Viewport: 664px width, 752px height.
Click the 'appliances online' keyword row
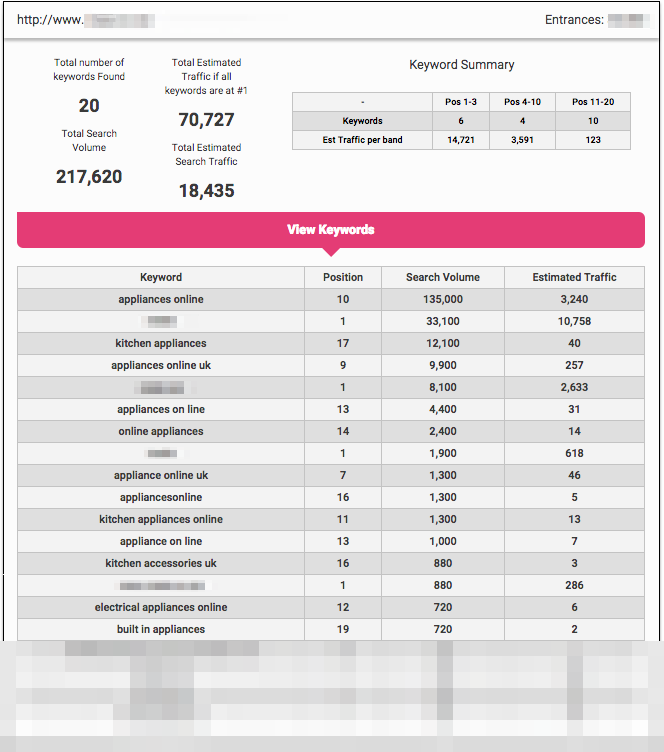[x=161, y=299]
